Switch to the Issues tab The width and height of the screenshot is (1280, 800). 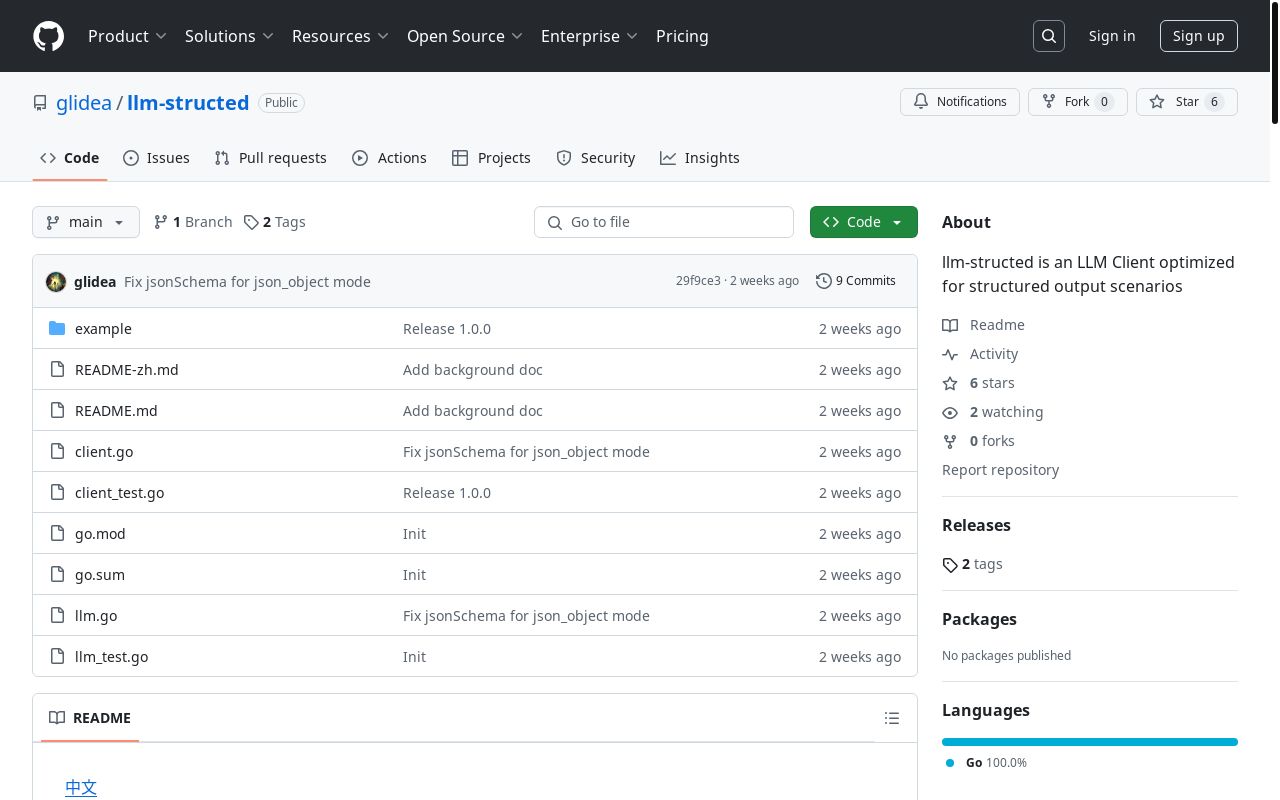(156, 158)
